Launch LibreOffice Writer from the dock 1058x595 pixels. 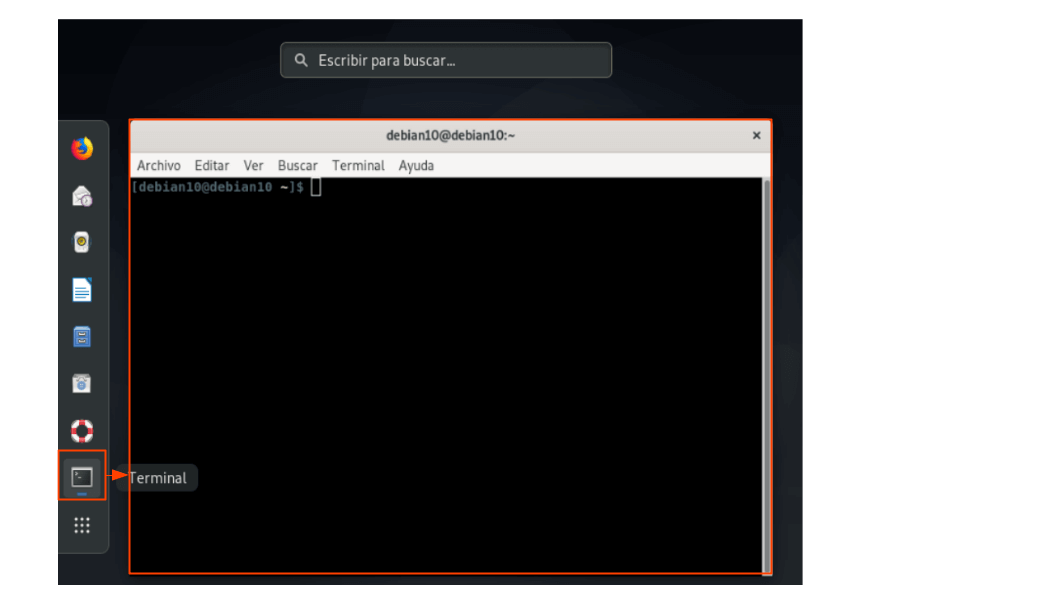pos(82,290)
